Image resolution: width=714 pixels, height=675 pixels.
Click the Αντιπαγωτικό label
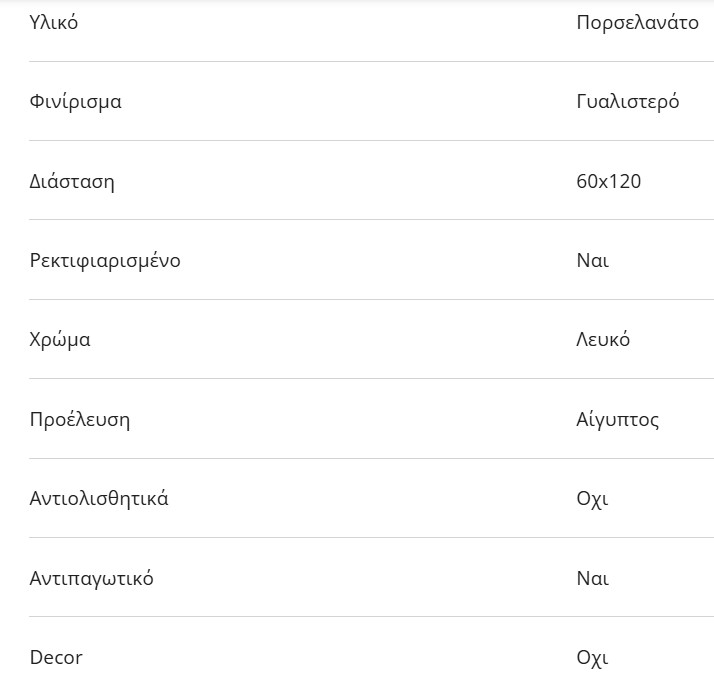click(92, 579)
